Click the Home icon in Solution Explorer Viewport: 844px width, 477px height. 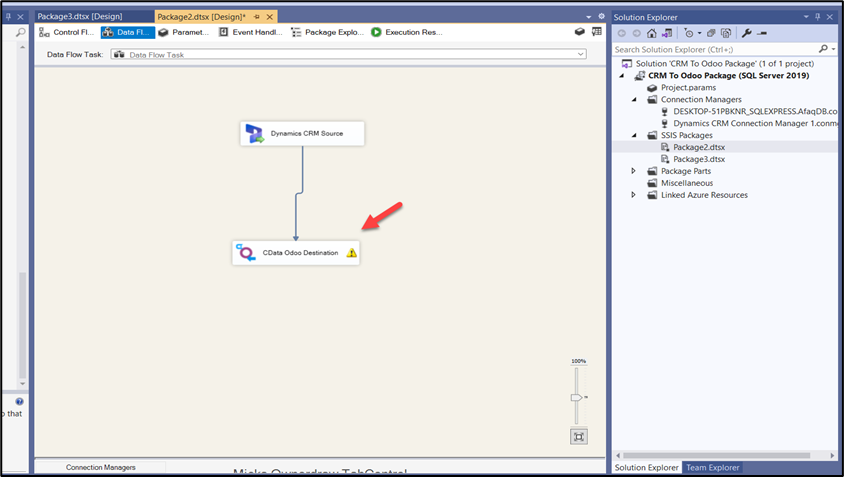click(651, 33)
